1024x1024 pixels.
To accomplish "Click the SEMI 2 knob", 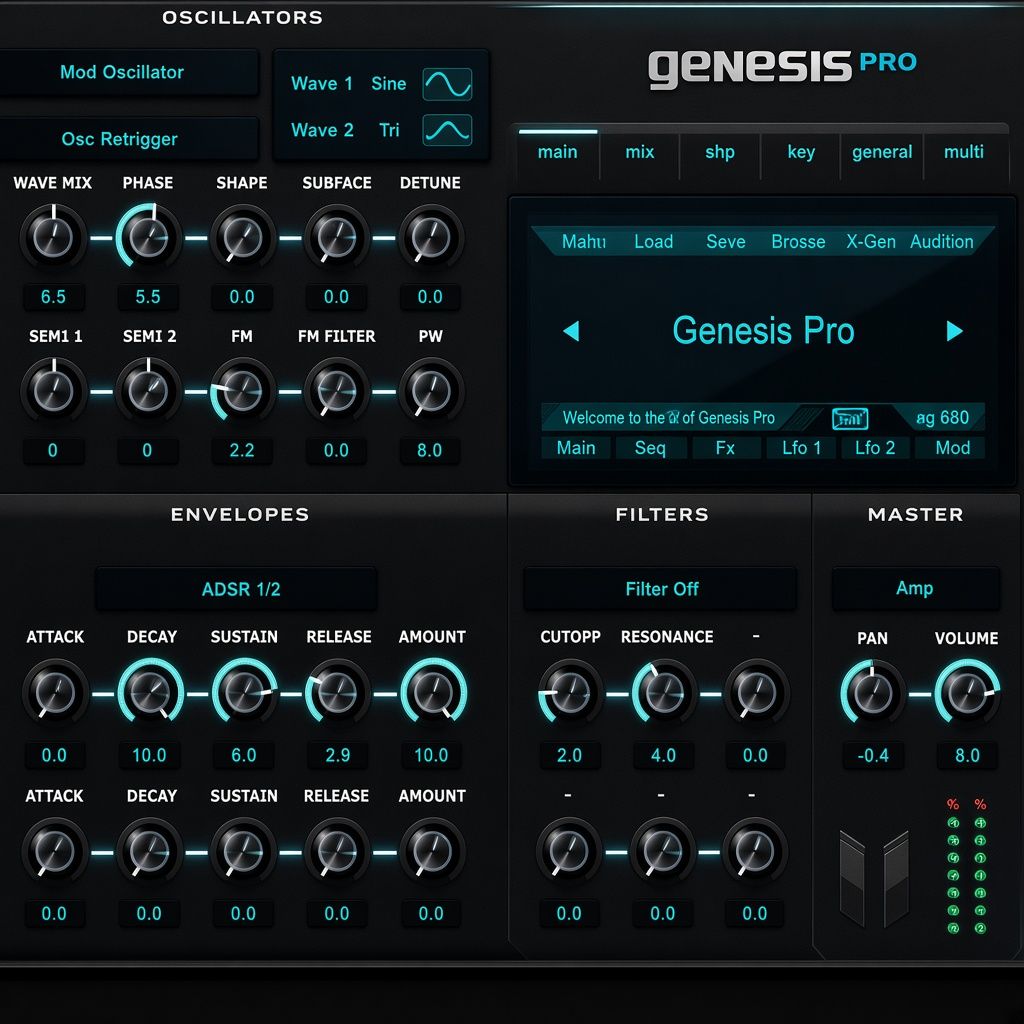I will point(148,391).
